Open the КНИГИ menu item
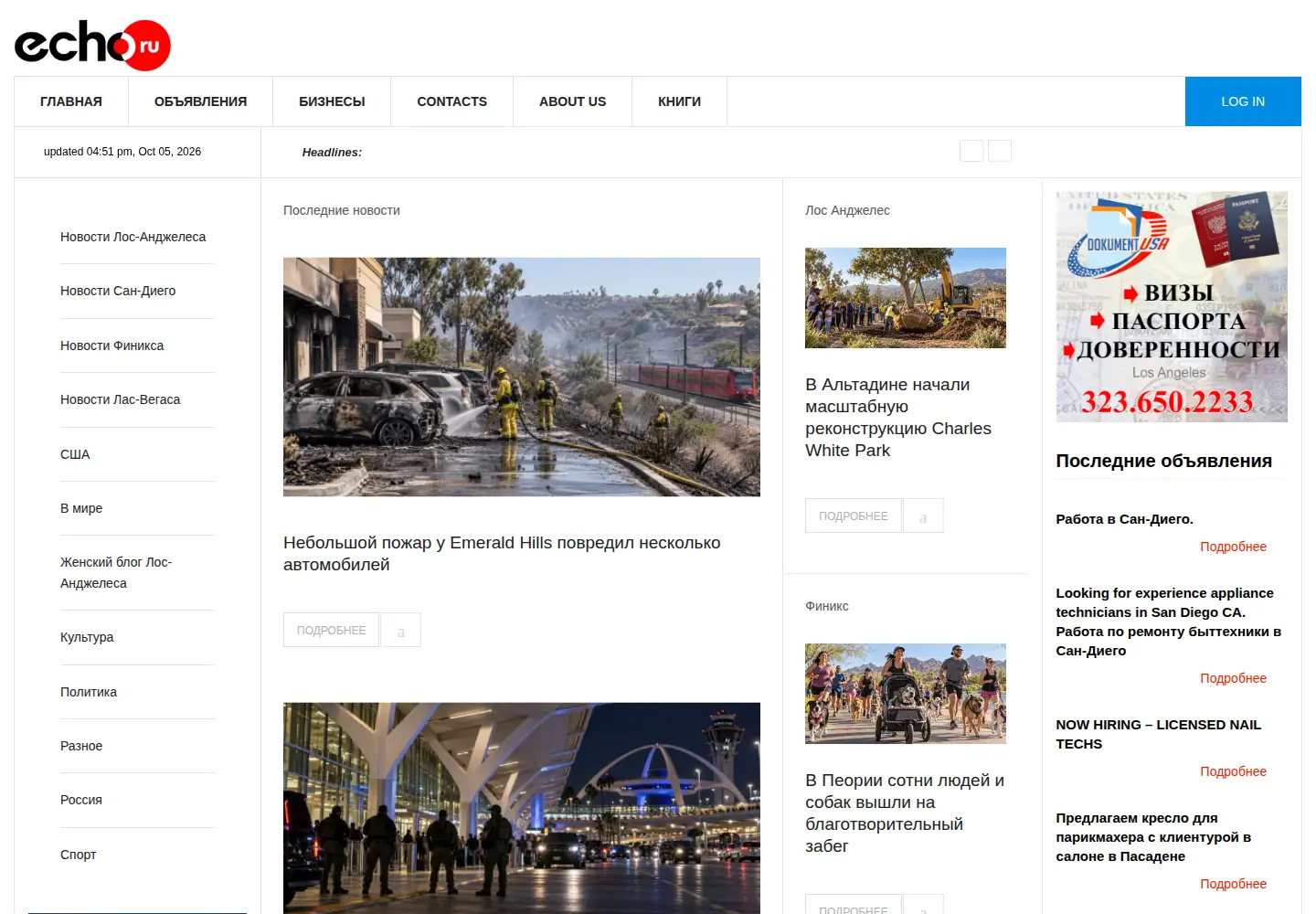The height and width of the screenshot is (914, 1316). click(679, 101)
